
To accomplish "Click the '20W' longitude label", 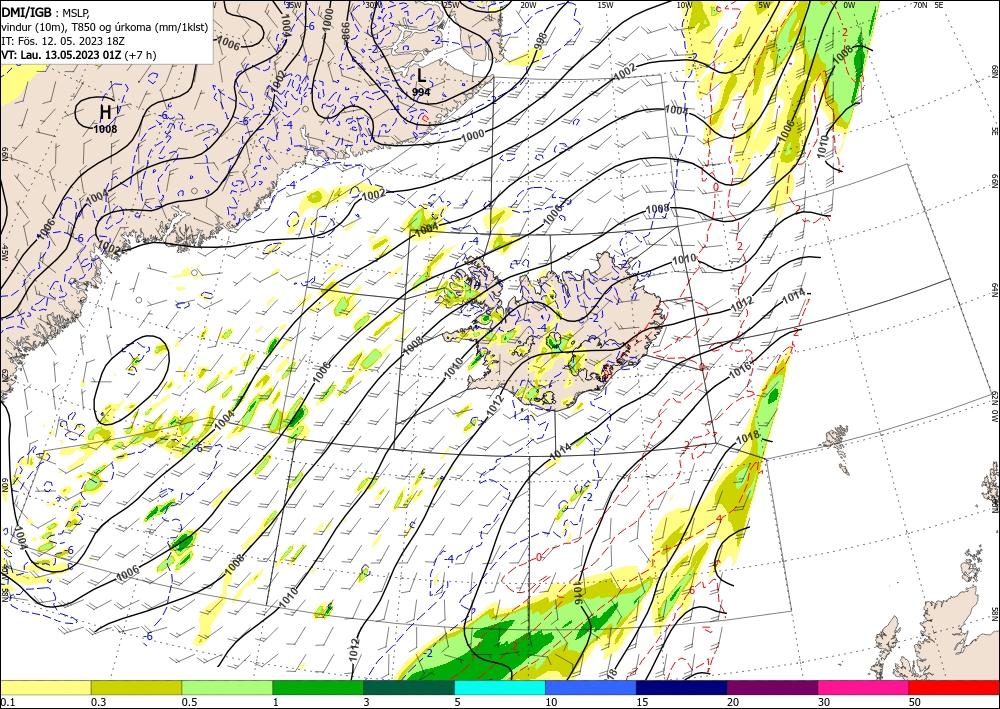I will tap(528, 5).
